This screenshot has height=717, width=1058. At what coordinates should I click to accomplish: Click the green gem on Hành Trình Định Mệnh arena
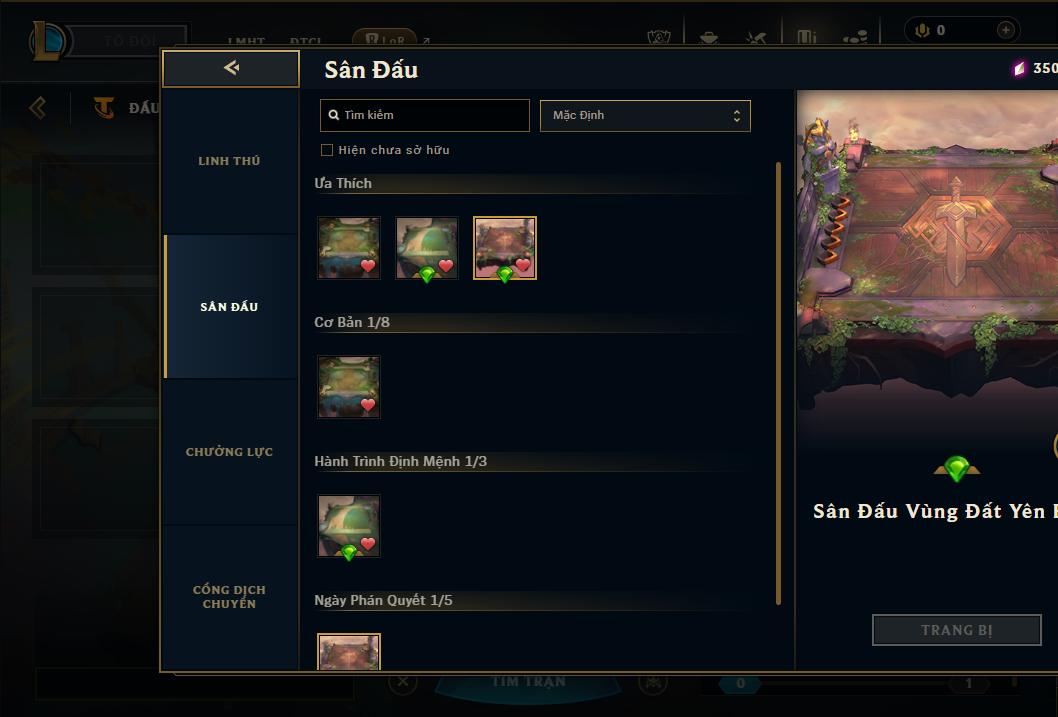[349, 552]
